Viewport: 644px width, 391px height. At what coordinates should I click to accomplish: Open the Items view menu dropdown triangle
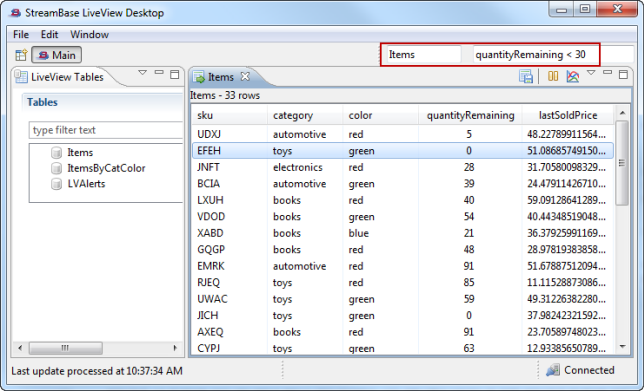(x=591, y=73)
